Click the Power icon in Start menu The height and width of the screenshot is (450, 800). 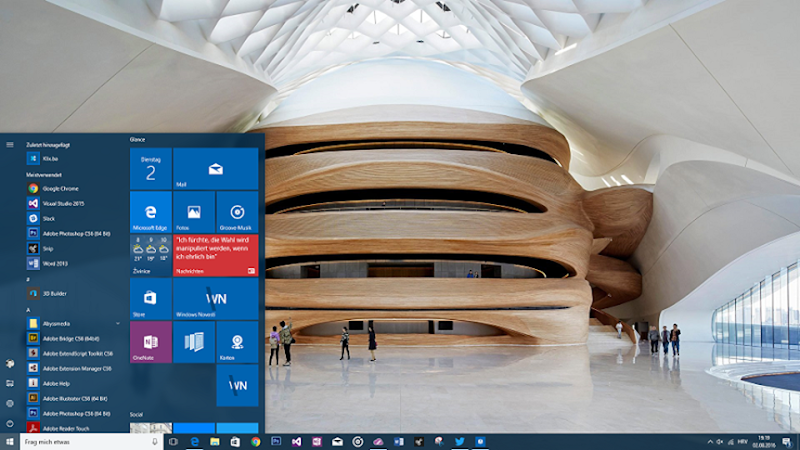click(x=10, y=423)
